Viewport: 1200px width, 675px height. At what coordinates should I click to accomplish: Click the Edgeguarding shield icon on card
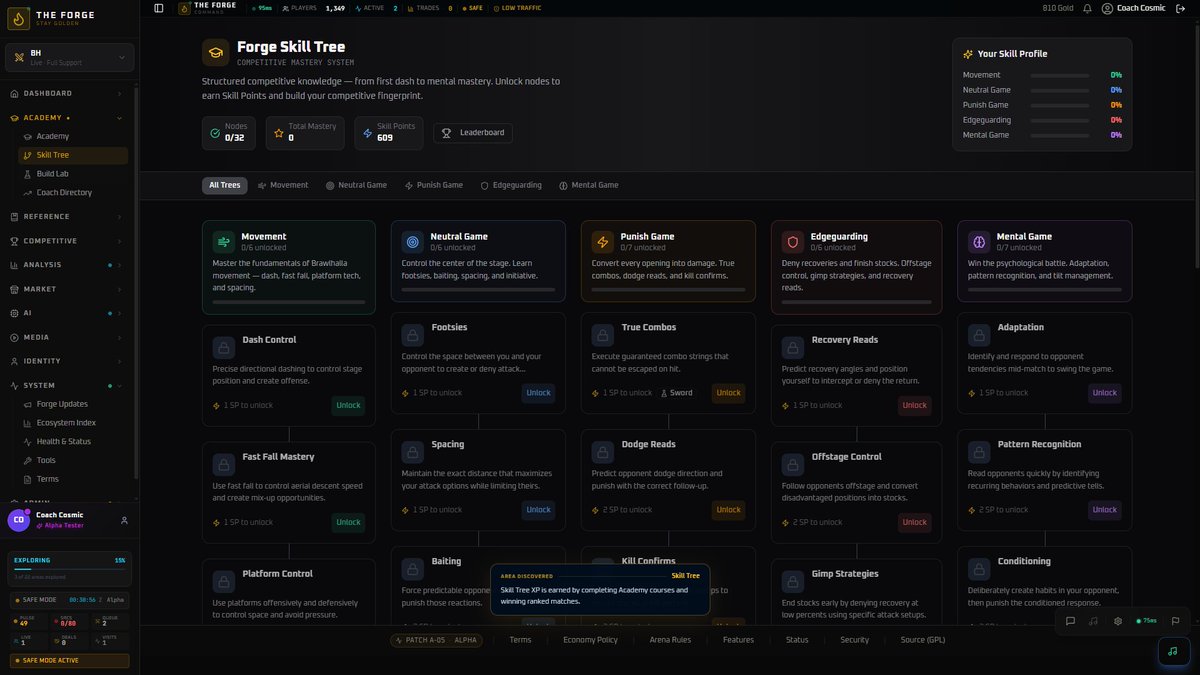[x=793, y=242]
